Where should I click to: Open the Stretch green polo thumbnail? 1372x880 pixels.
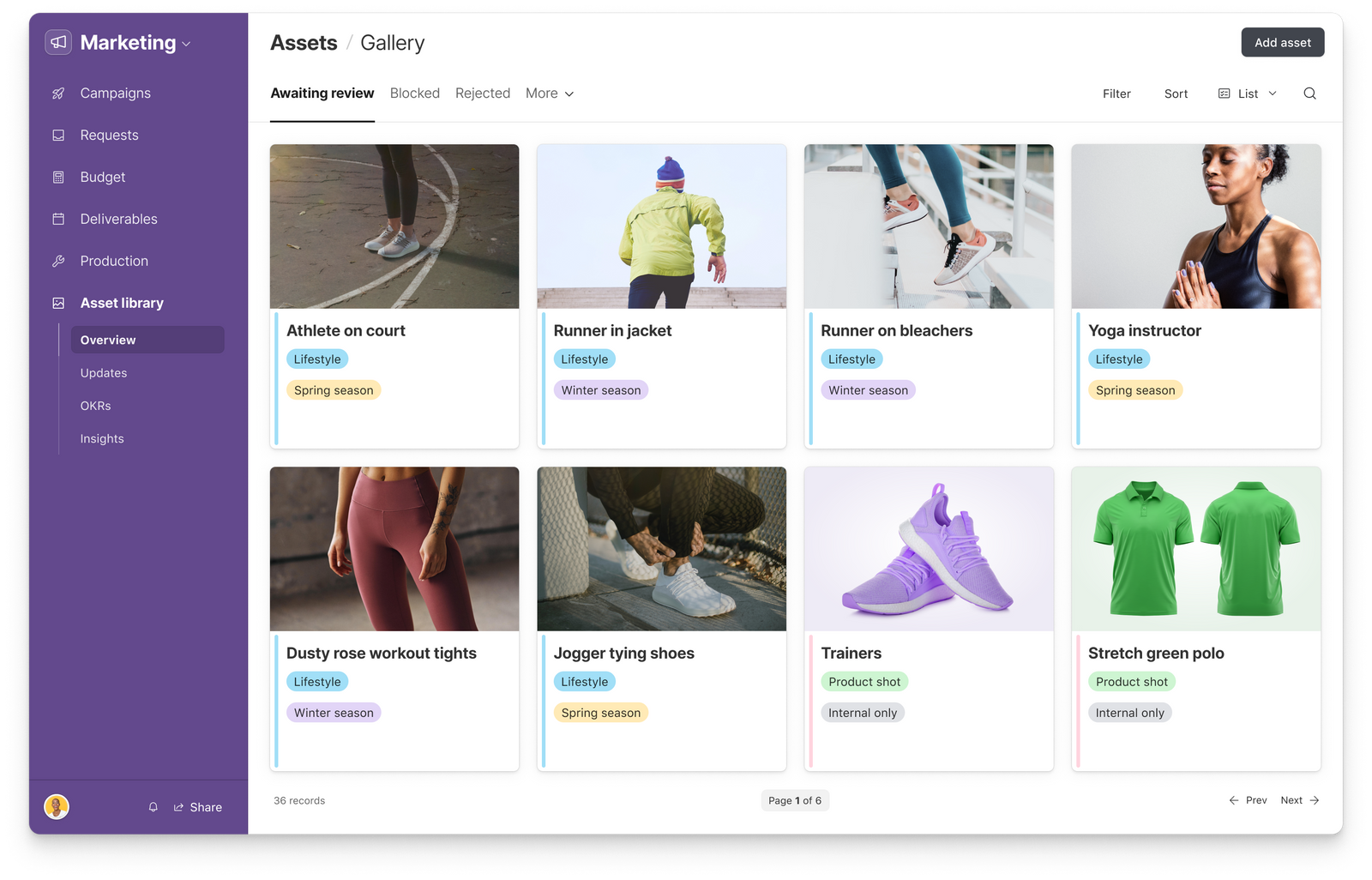coord(1196,549)
